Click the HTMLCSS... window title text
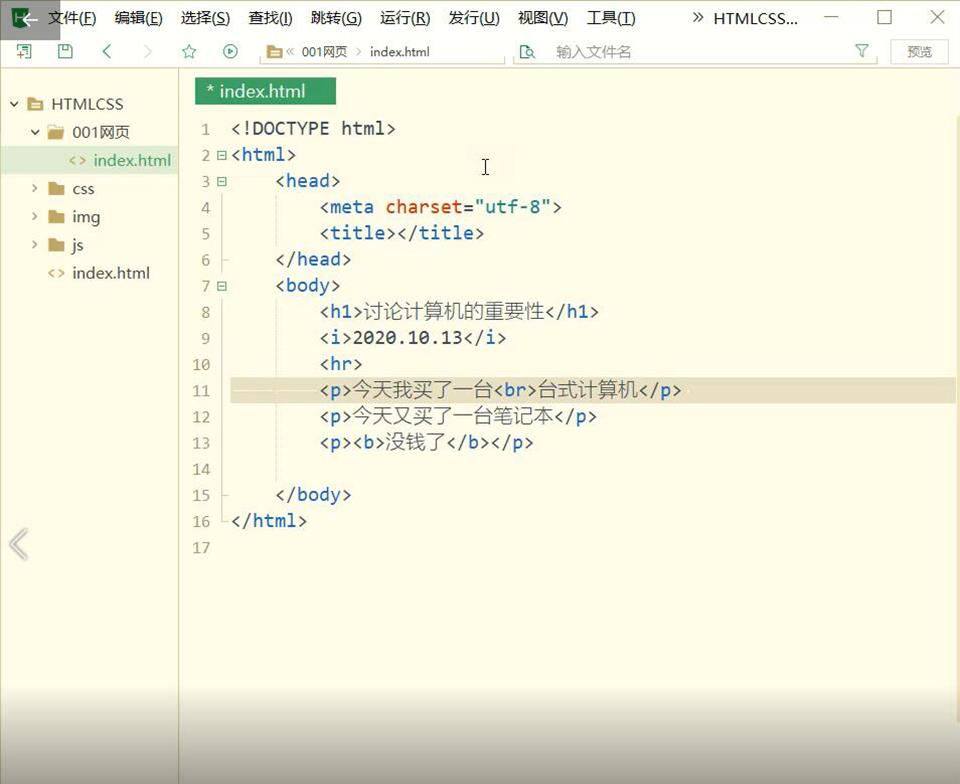Image resolution: width=960 pixels, height=784 pixels. [756, 18]
